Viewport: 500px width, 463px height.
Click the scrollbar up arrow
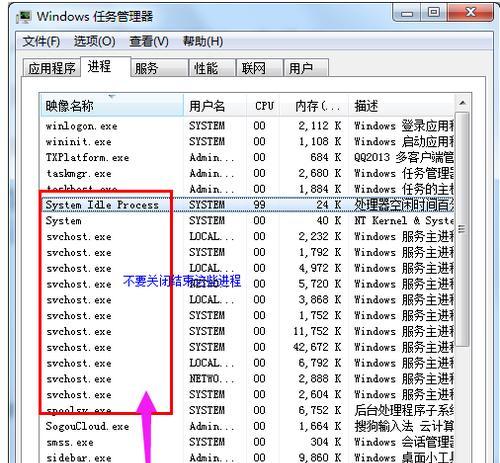pos(462,103)
